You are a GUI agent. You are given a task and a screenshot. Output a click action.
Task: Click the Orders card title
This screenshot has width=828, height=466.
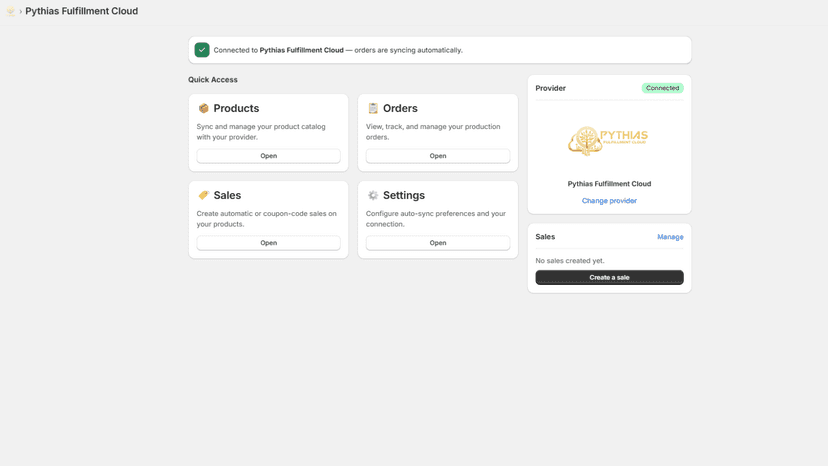(x=400, y=108)
